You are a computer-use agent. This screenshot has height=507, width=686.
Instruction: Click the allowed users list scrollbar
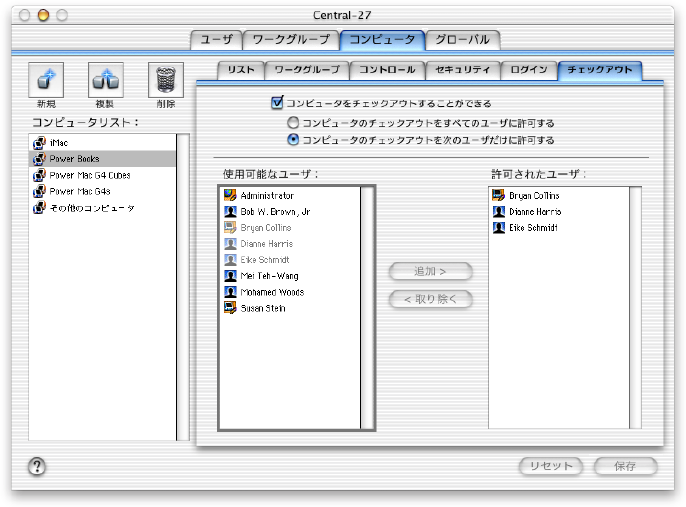click(635, 308)
